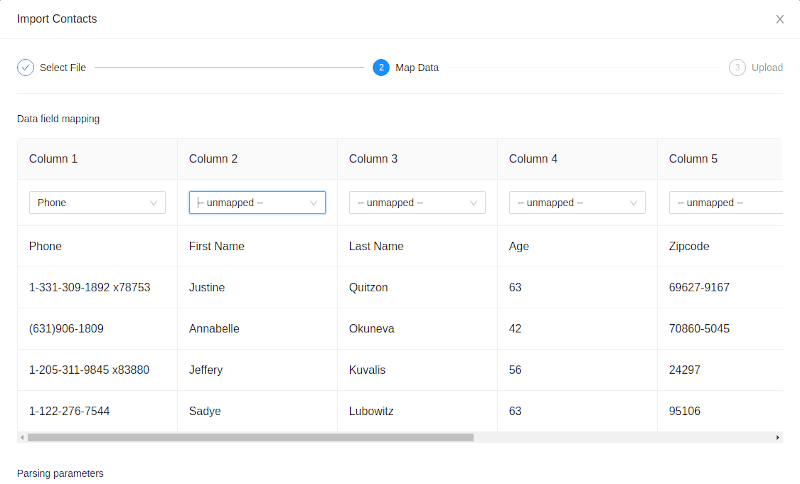Viewport: 800px width, 484px height.
Task: Click the zipcode '69627-9167'
Action: 699,287
